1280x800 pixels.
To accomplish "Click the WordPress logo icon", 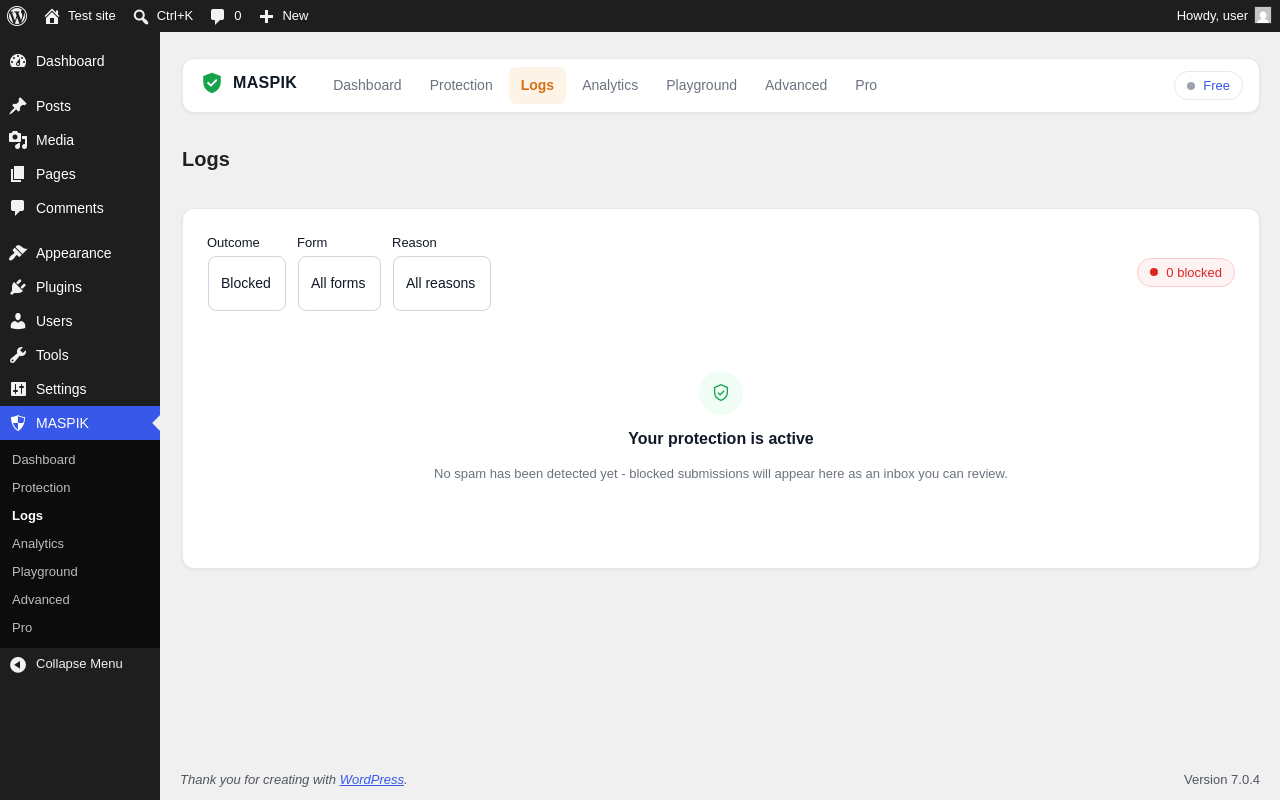I will (x=17, y=16).
